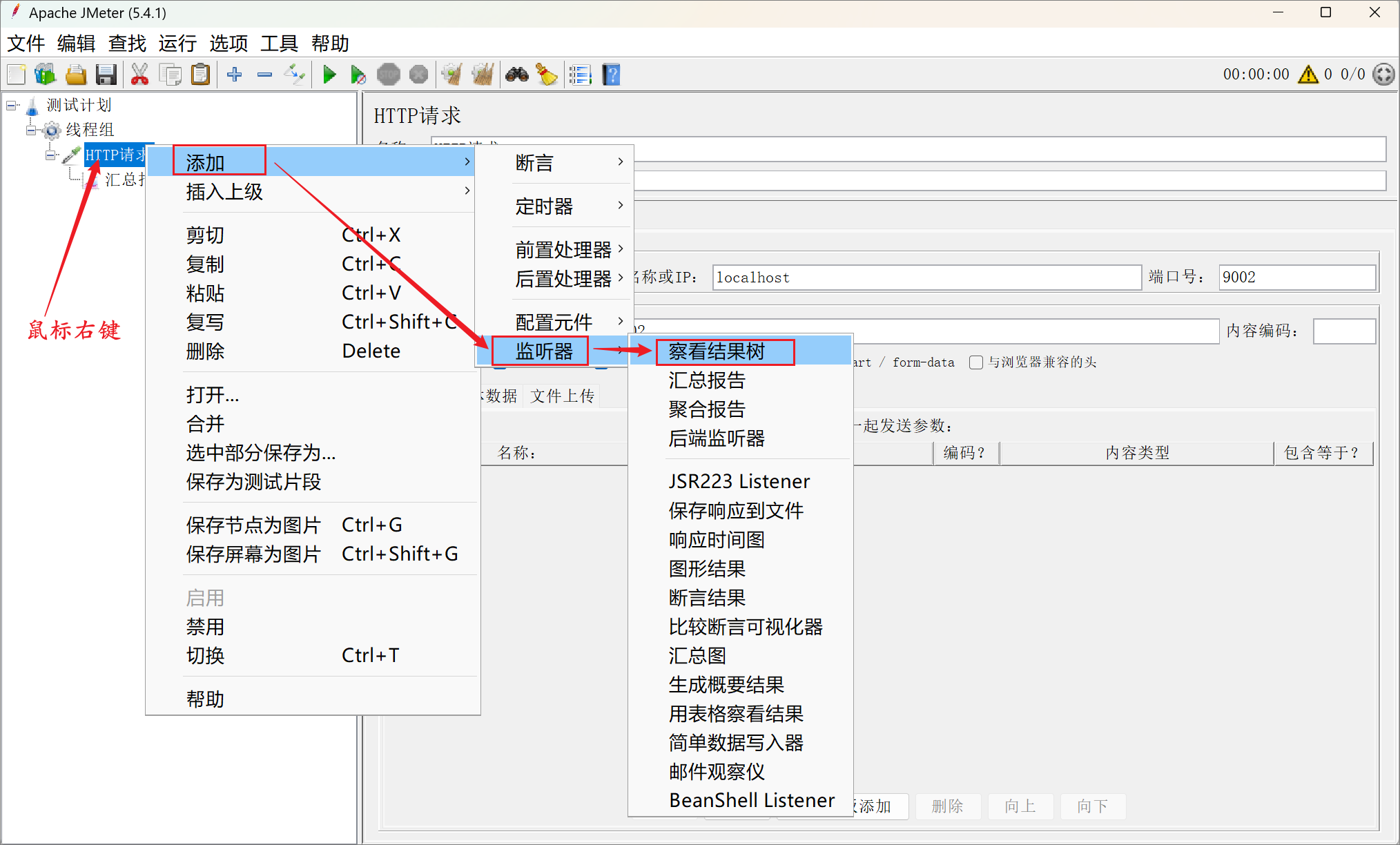Save test plan with floppy icon
The image size is (1400, 845).
(x=106, y=74)
